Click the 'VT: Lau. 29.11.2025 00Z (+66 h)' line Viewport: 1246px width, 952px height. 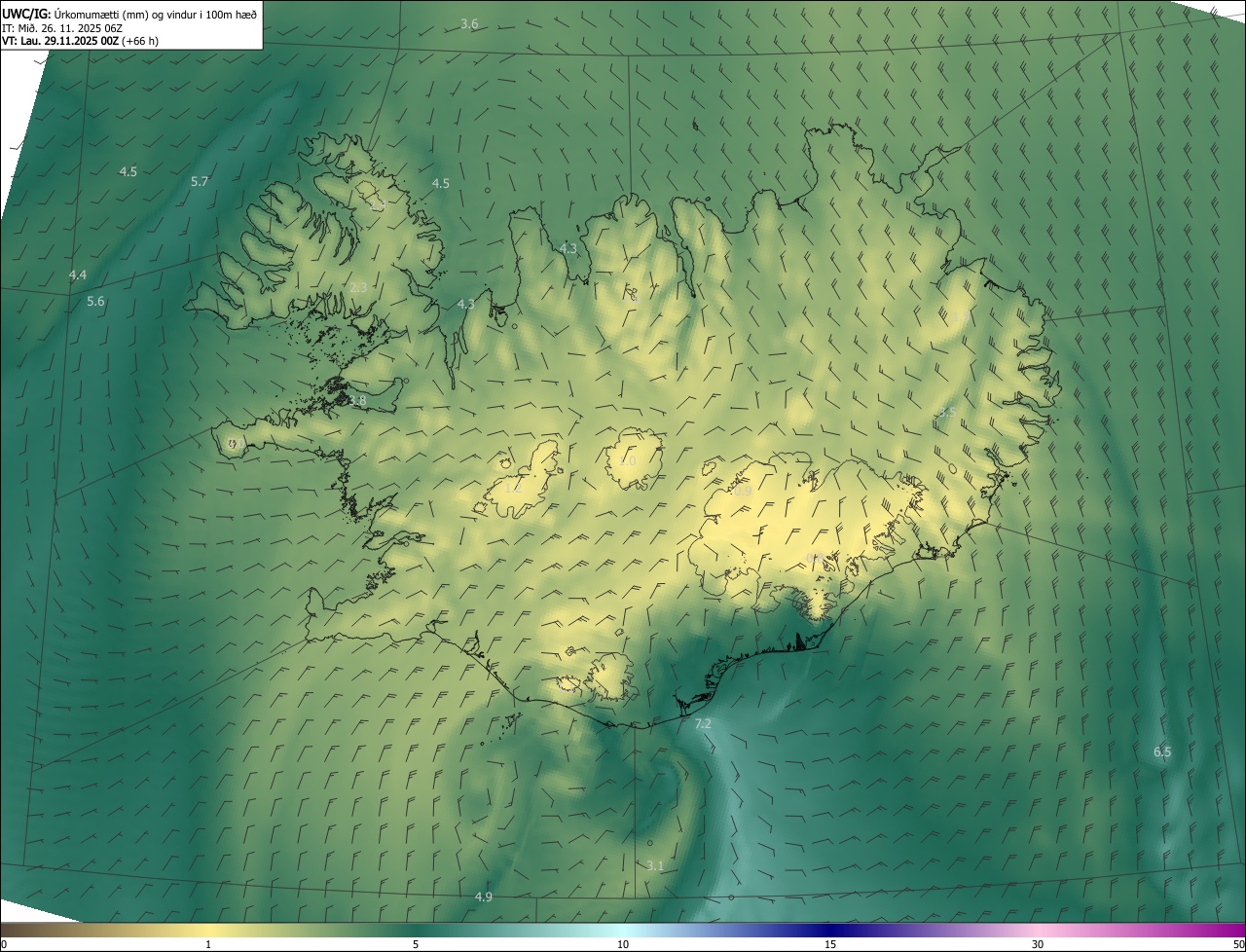[x=81, y=41]
